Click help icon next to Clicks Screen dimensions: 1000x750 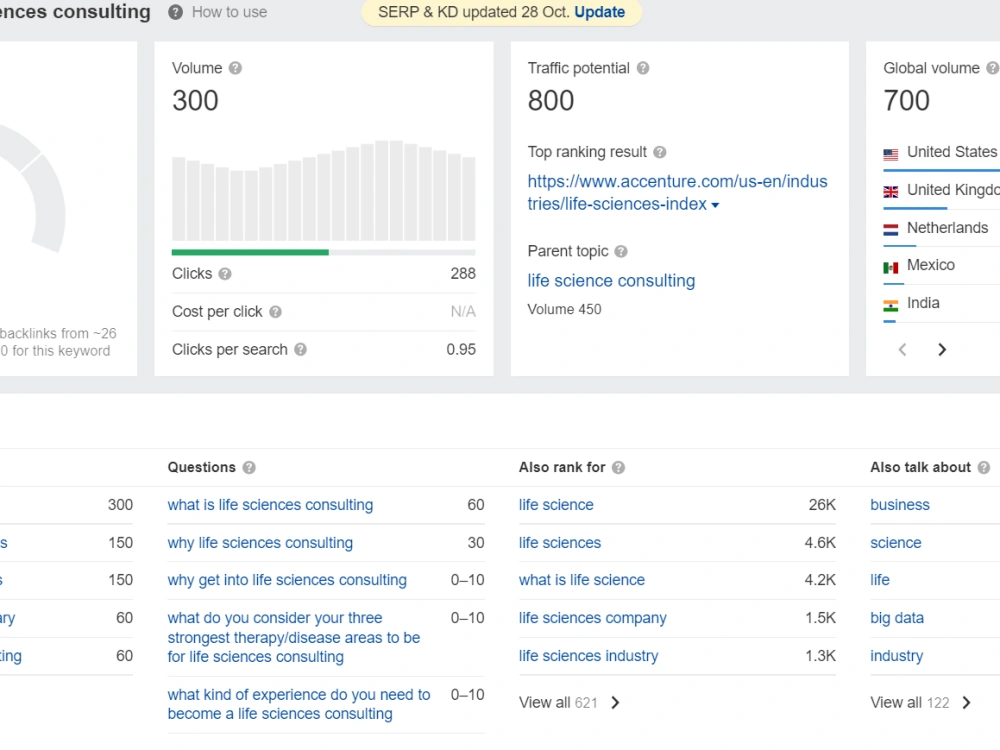pos(224,274)
